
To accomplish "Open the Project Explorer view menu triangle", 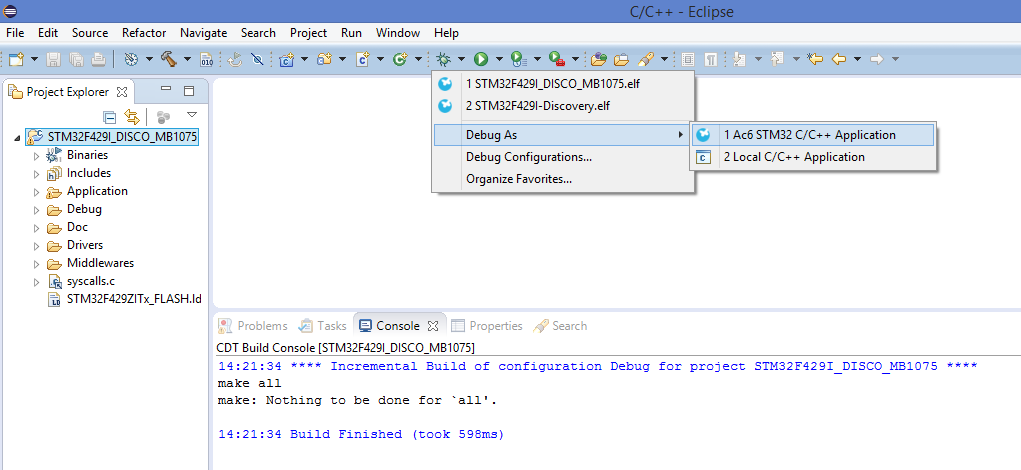I will [191, 115].
